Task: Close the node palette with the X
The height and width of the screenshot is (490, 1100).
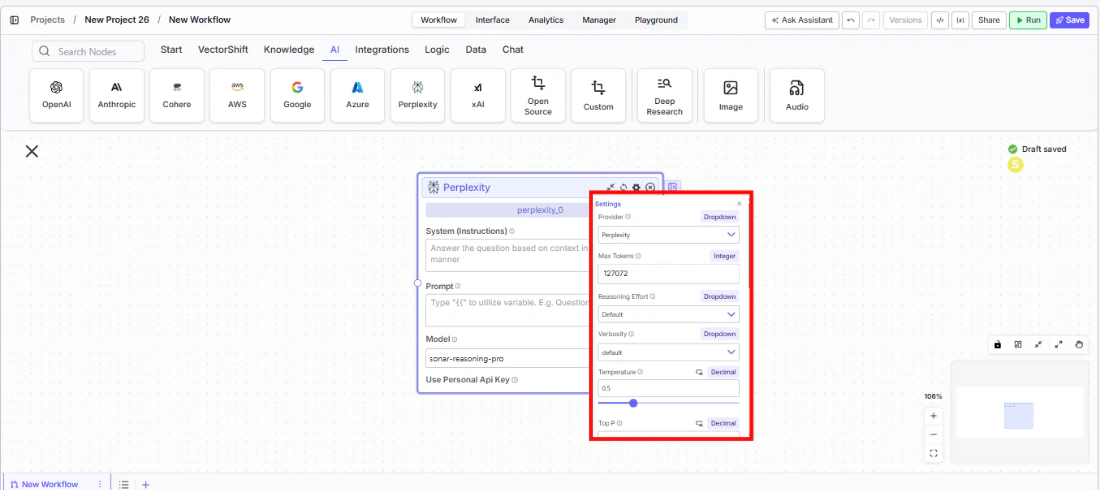Action: (32, 151)
